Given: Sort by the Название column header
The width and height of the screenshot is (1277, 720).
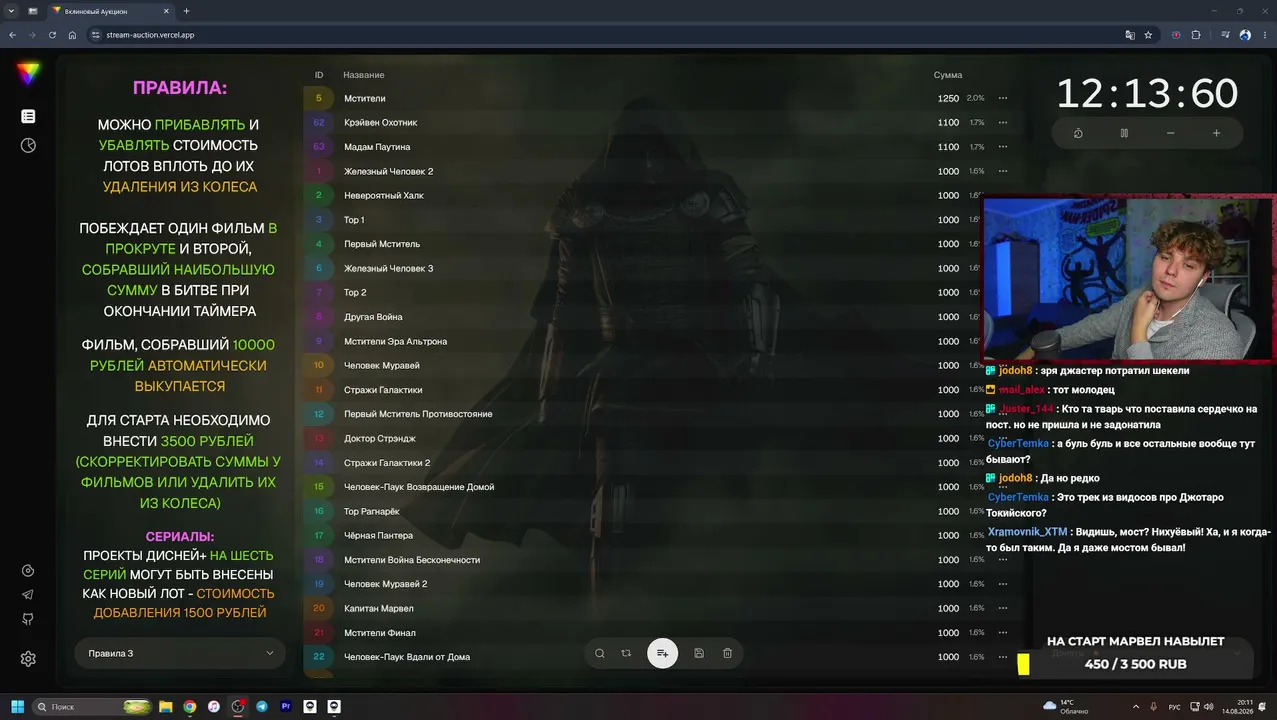Looking at the screenshot, I should point(364,75).
